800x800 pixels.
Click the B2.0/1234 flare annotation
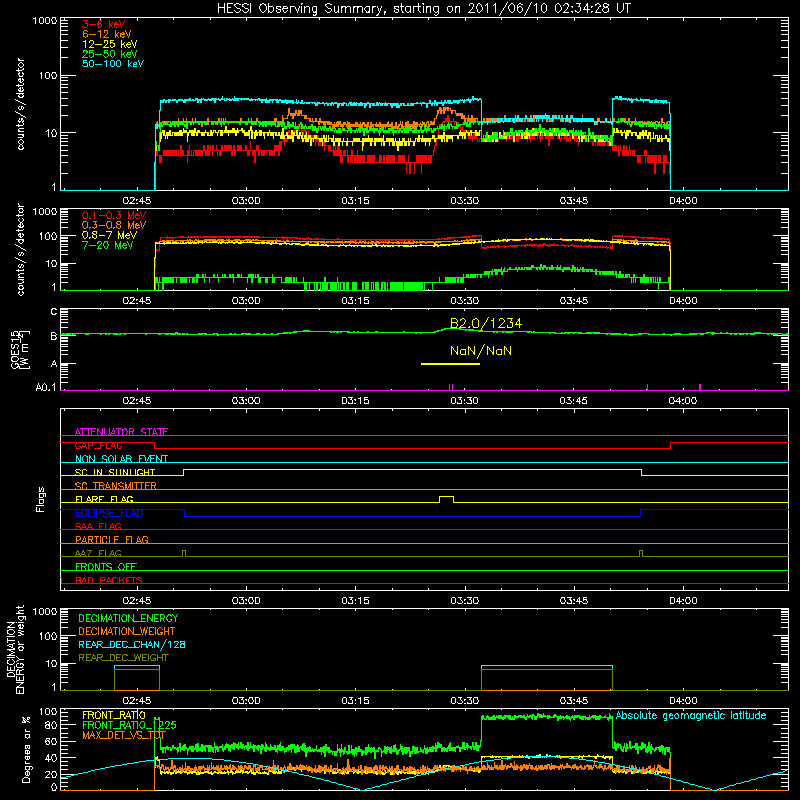[486, 323]
